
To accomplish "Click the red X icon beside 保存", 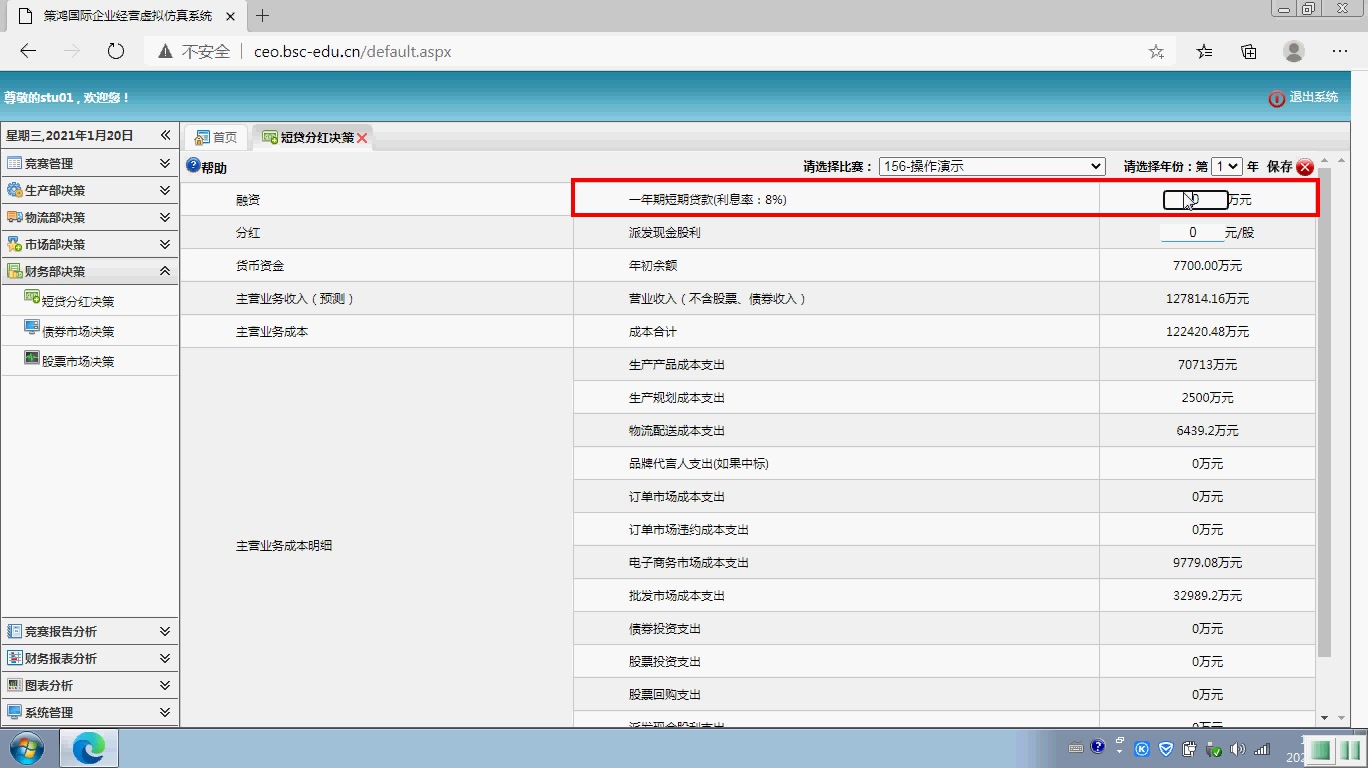I will (1305, 167).
